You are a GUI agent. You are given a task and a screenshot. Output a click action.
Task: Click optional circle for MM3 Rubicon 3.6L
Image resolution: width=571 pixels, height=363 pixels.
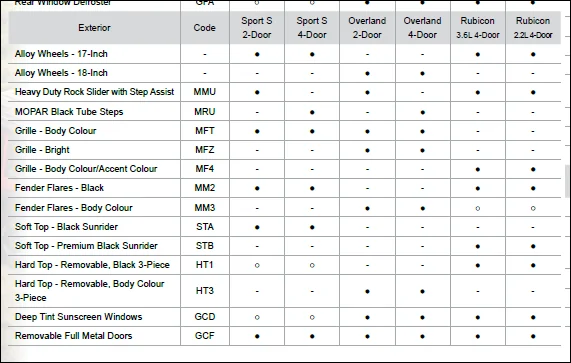[x=478, y=209]
